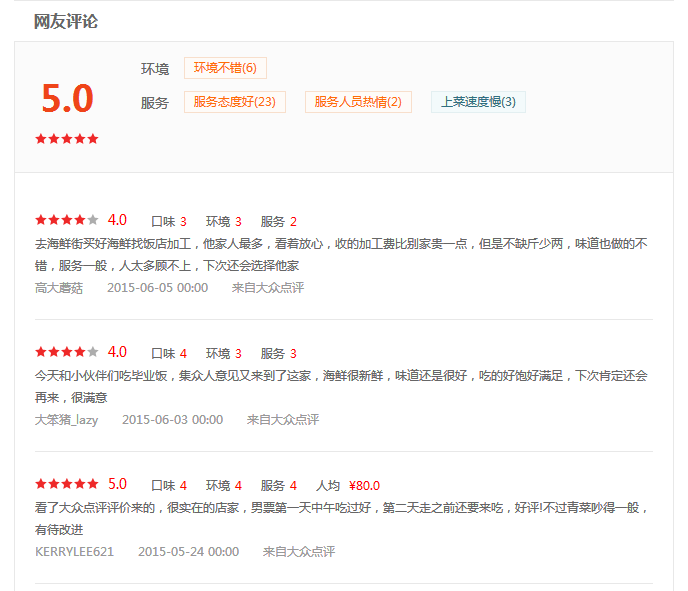Open reviewer 高大蘑菇's profile

point(59,288)
